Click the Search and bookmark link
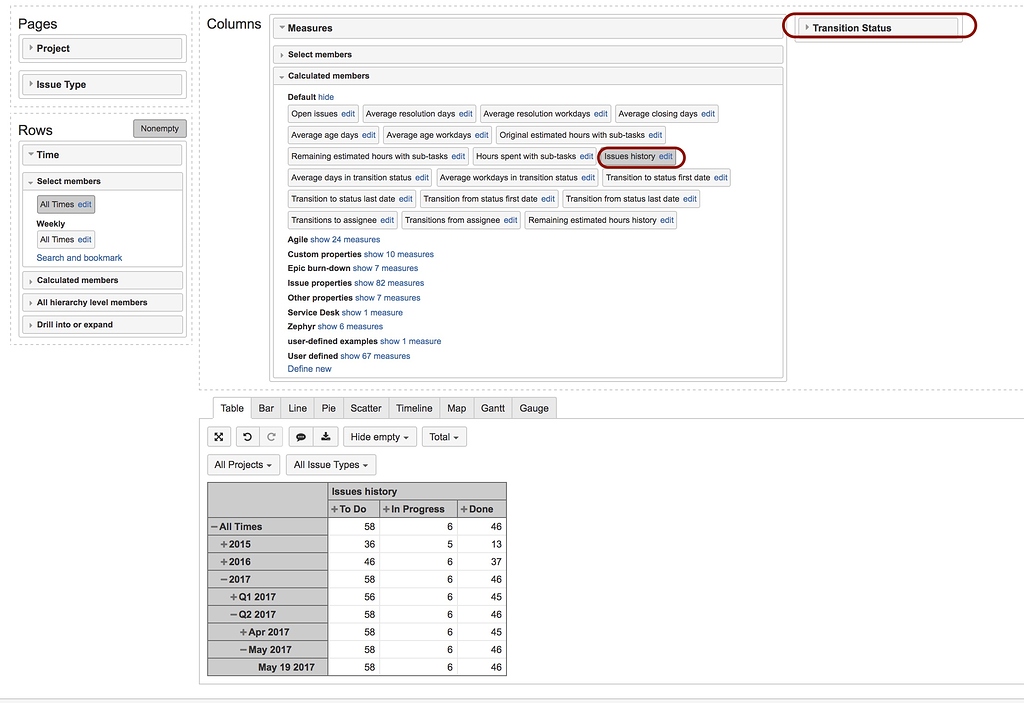This screenshot has height=703, width=1024. pos(78,257)
